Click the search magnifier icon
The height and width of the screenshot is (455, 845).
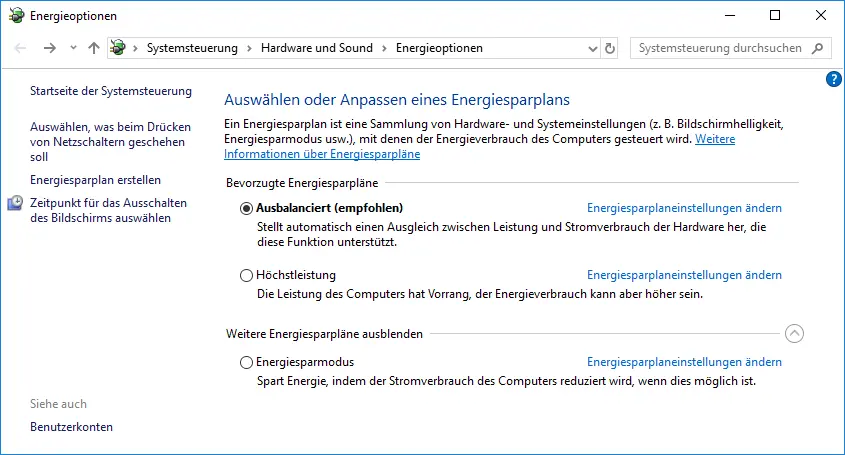817,48
